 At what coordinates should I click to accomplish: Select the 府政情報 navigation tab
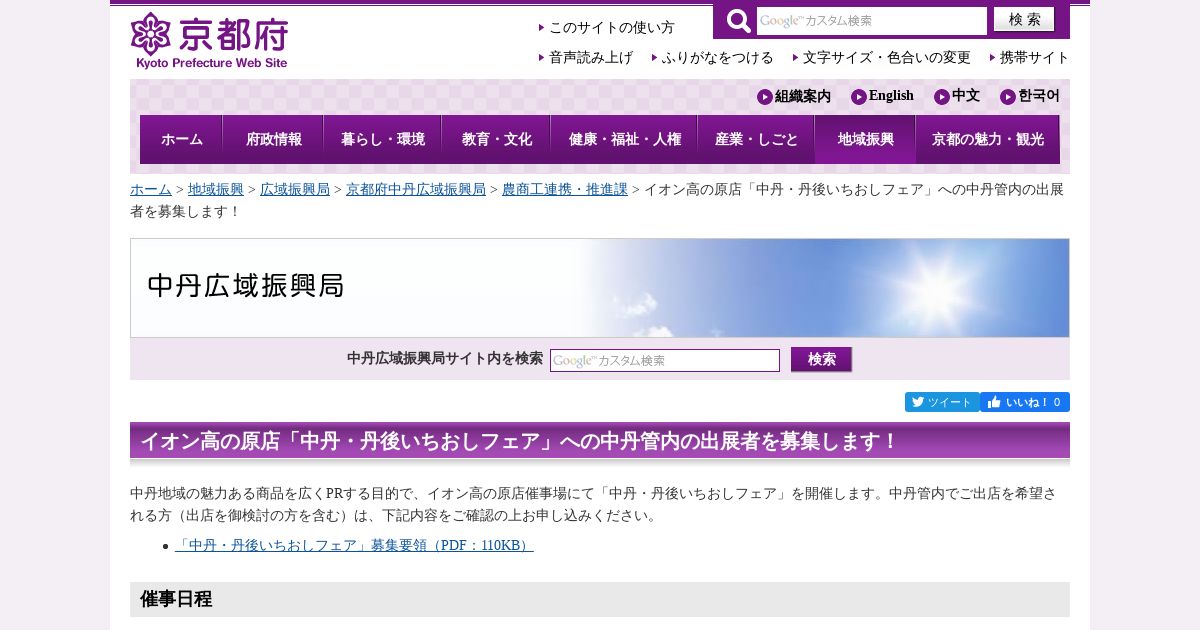(x=273, y=139)
